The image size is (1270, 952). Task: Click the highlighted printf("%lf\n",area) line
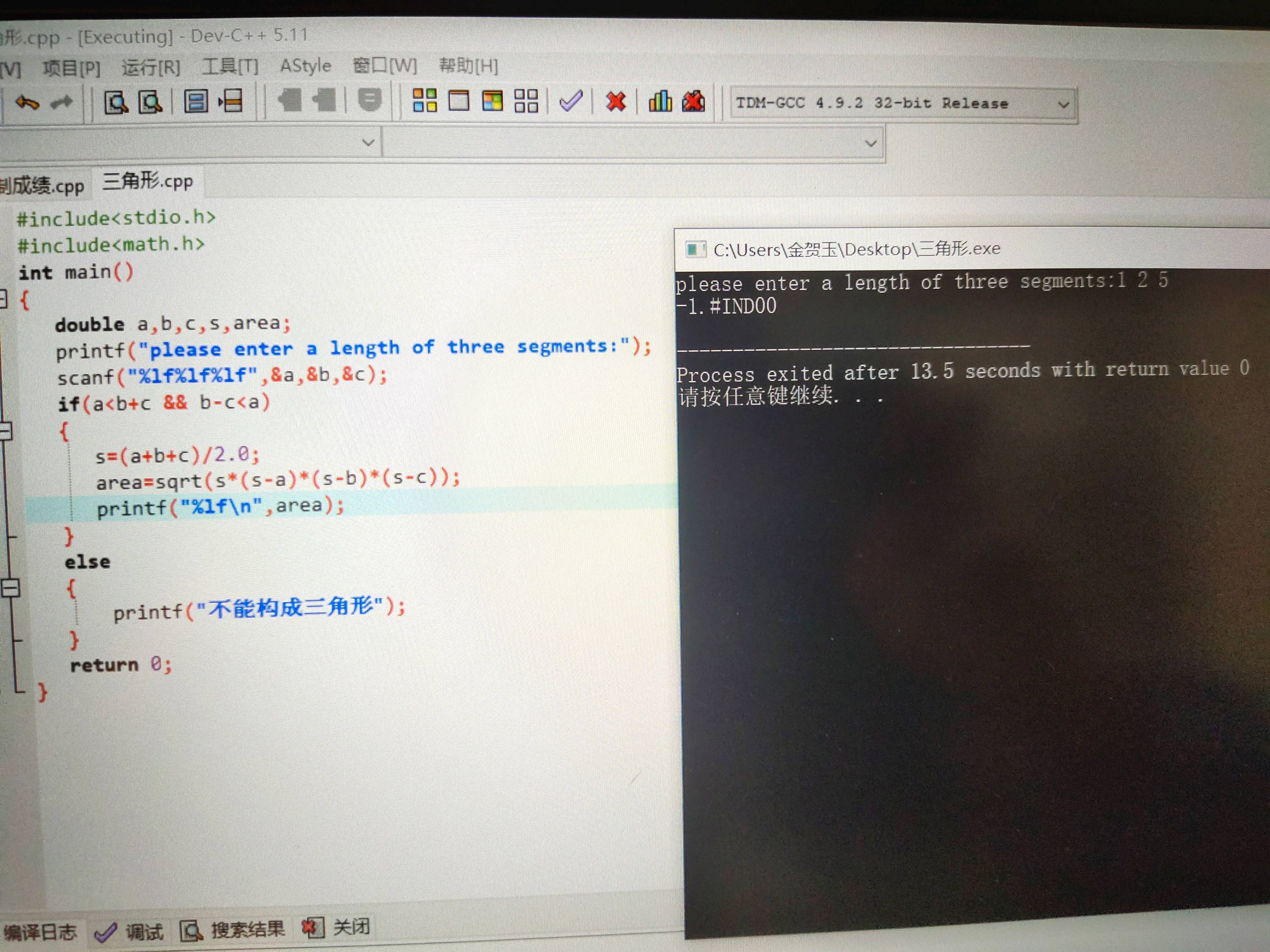coord(220,507)
